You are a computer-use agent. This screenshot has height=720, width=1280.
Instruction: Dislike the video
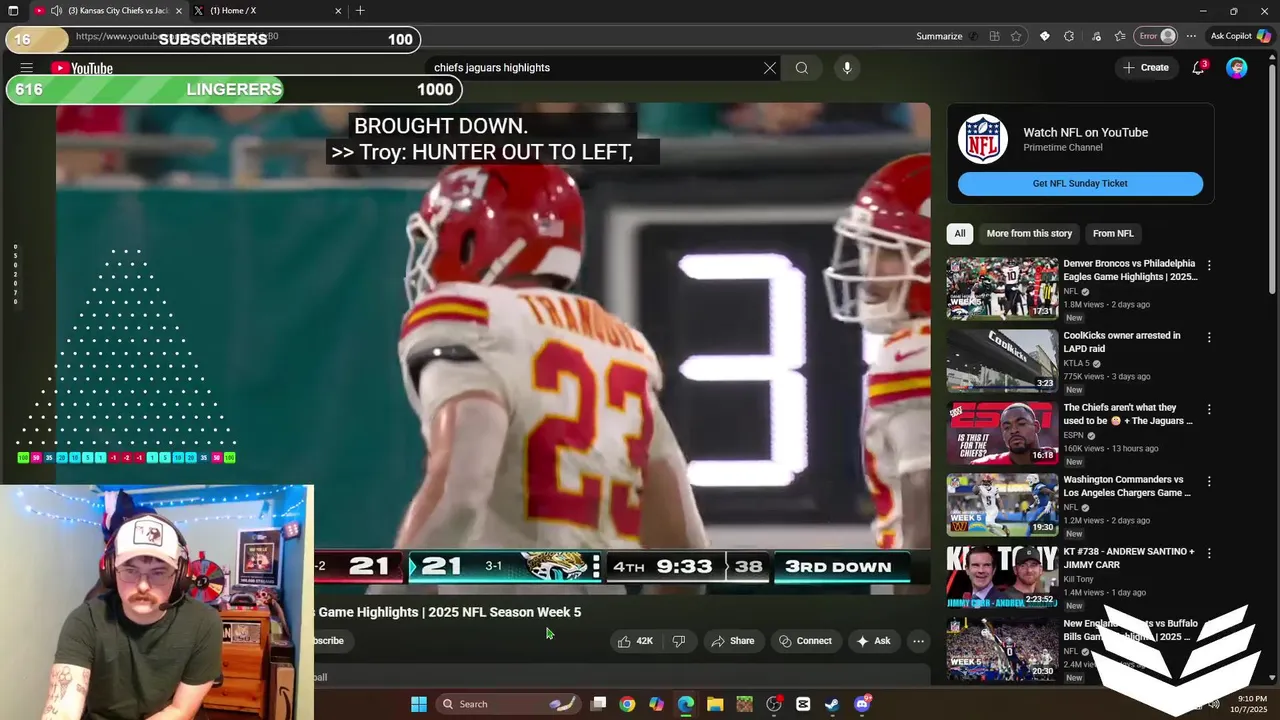pyautogui.click(x=679, y=641)
